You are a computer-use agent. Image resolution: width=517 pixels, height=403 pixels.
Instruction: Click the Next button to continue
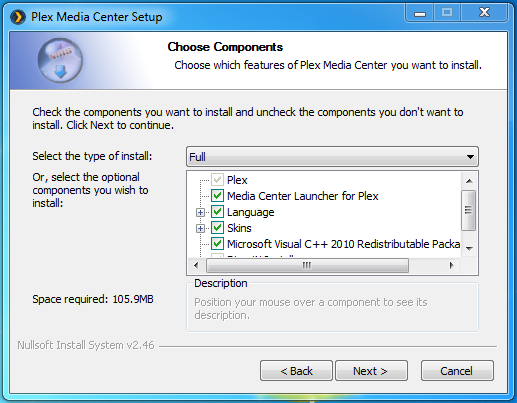371,370
